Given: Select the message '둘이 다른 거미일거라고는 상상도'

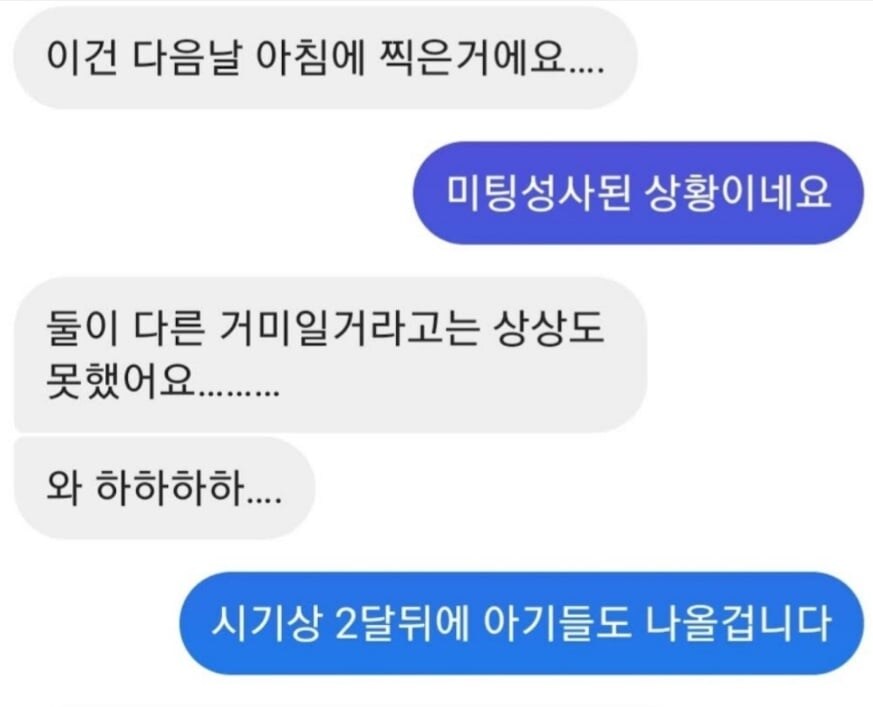Looking at the screenshot, I should pyautogui.click(x=330, y=355).
